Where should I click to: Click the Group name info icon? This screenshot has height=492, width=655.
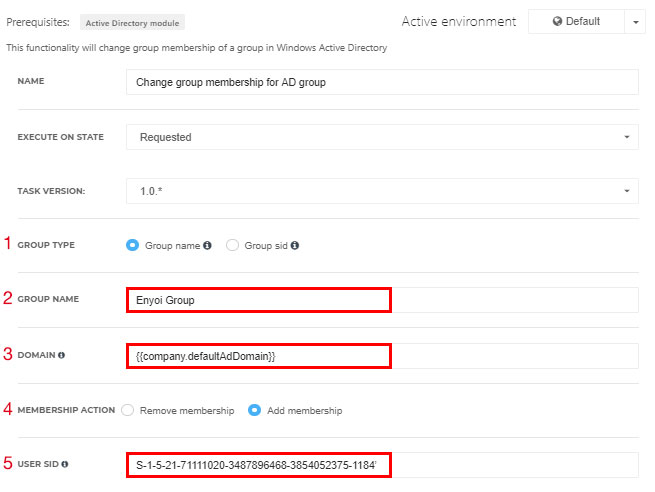point(207,246)
